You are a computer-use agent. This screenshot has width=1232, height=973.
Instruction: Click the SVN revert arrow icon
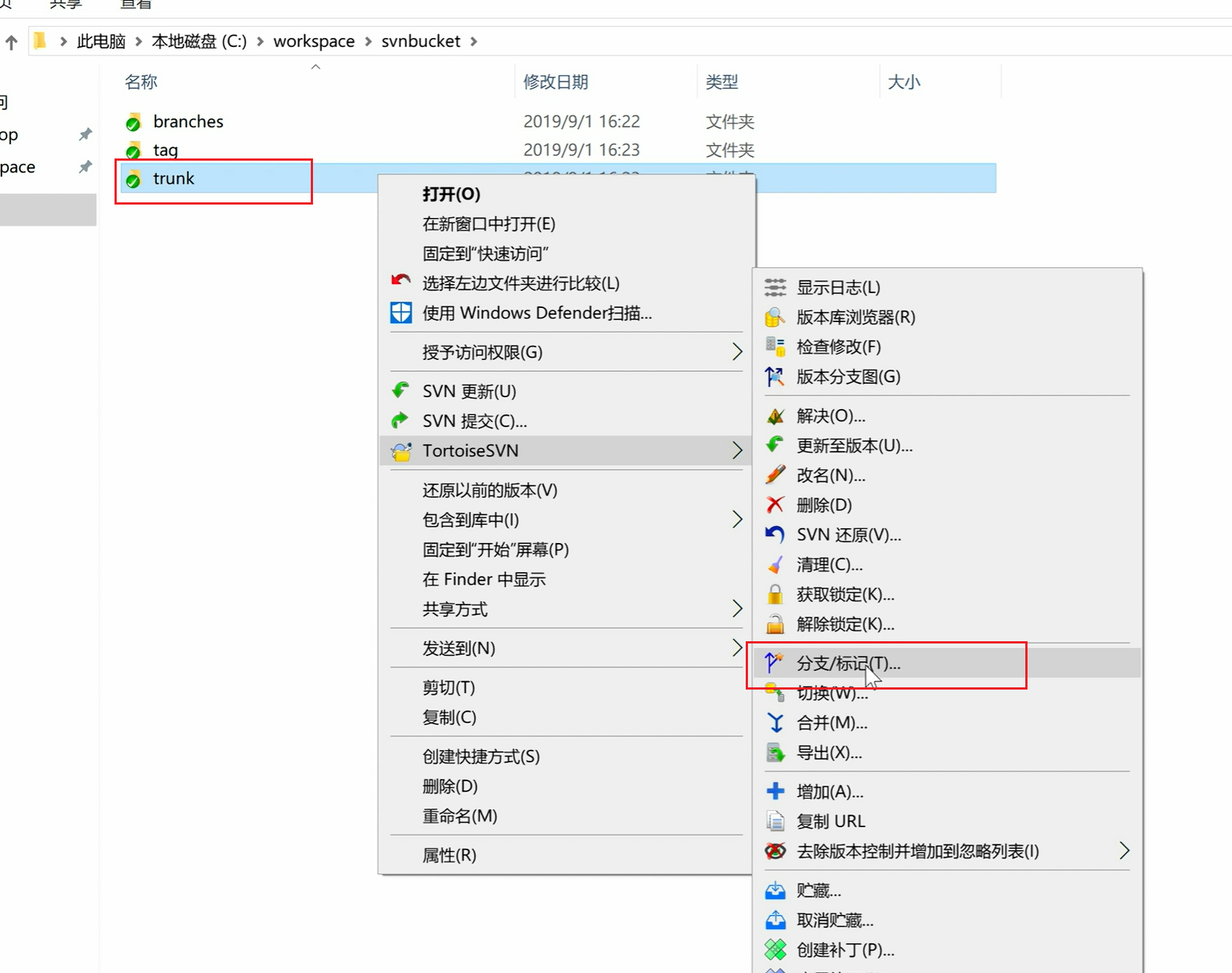pyautogui.click(x=775, y=534)
